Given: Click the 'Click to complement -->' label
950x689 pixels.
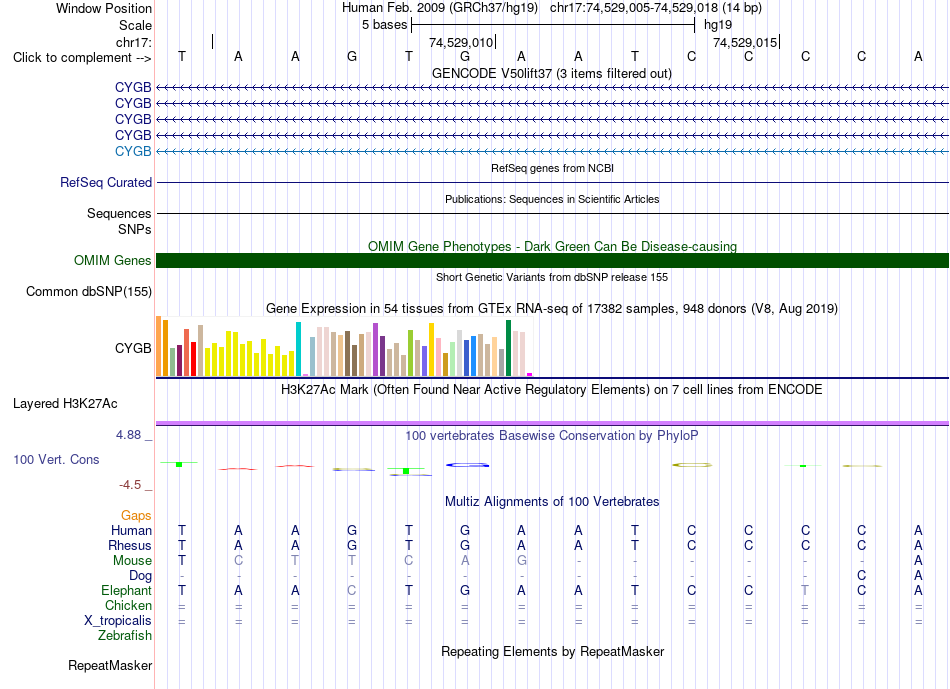Looking at the screenshot, I should click(x=82, y=58).
